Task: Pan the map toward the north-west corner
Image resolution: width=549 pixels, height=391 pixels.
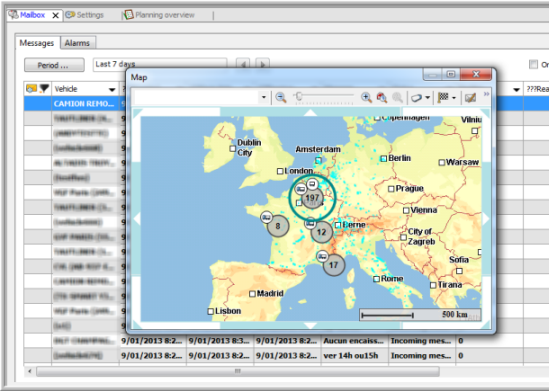Action: 137,112
